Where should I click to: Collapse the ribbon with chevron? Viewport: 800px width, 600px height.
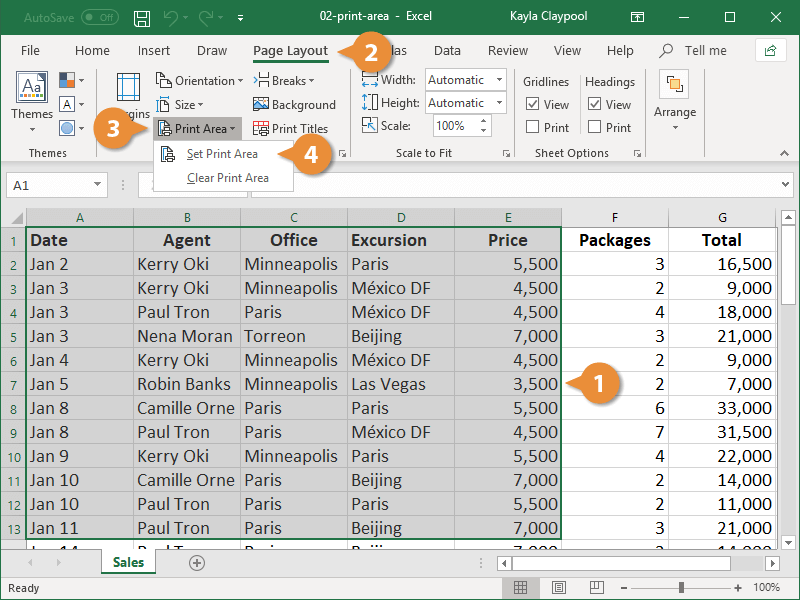click(x=784, y=153)
